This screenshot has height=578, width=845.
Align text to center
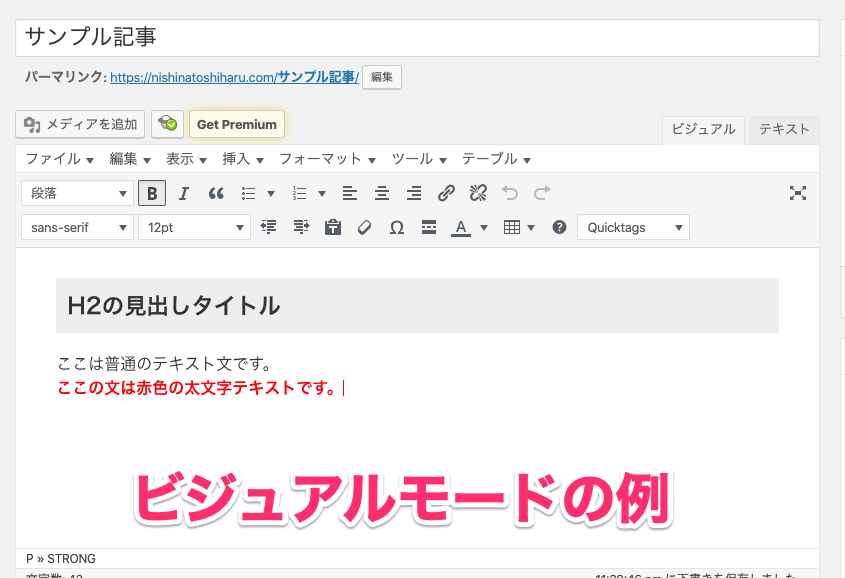coord(381,193)
